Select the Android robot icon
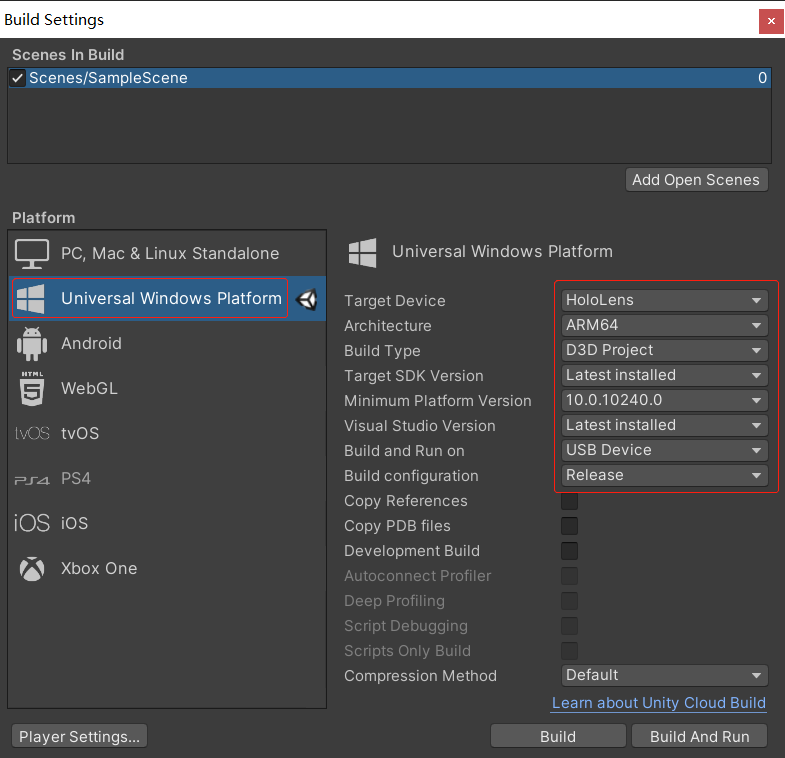This screenshot has width=785, height=758. click(x=32, y=344)
